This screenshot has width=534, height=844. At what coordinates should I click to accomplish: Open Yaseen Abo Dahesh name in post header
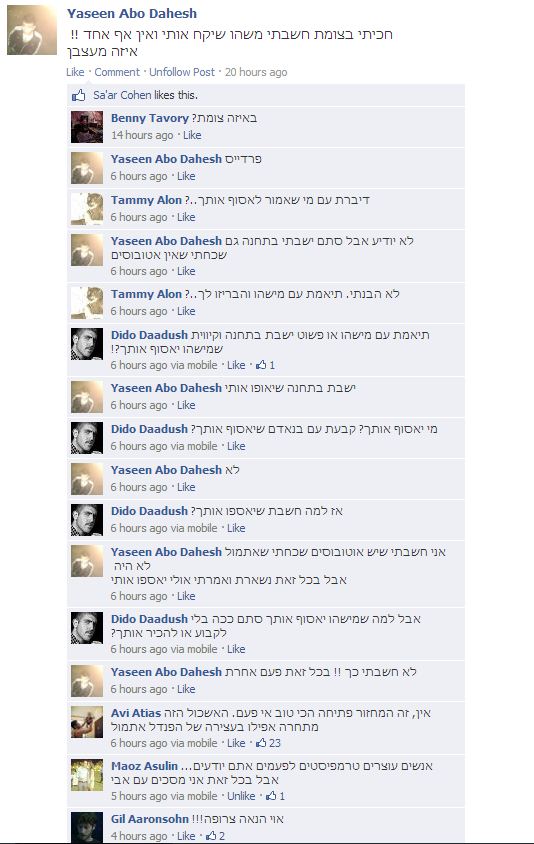click(x=132, y=13)
